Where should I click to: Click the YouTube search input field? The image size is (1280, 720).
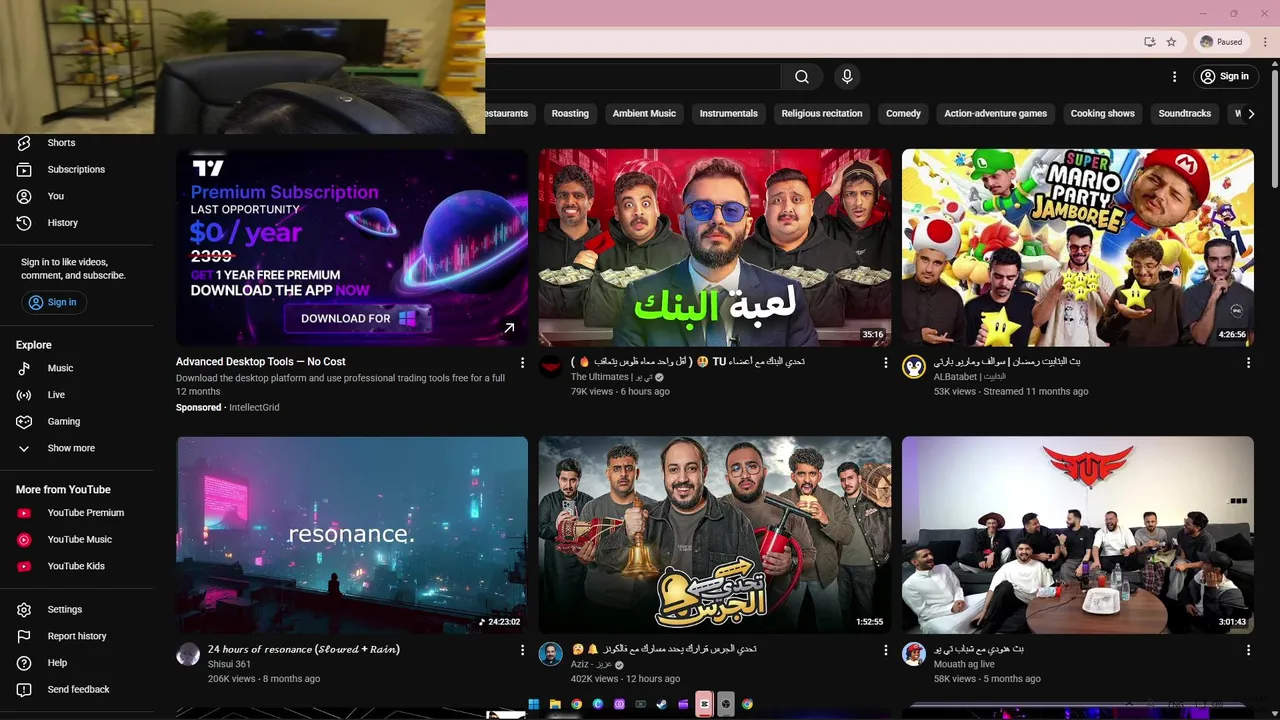pyautogui.click(x=632, y=77)
